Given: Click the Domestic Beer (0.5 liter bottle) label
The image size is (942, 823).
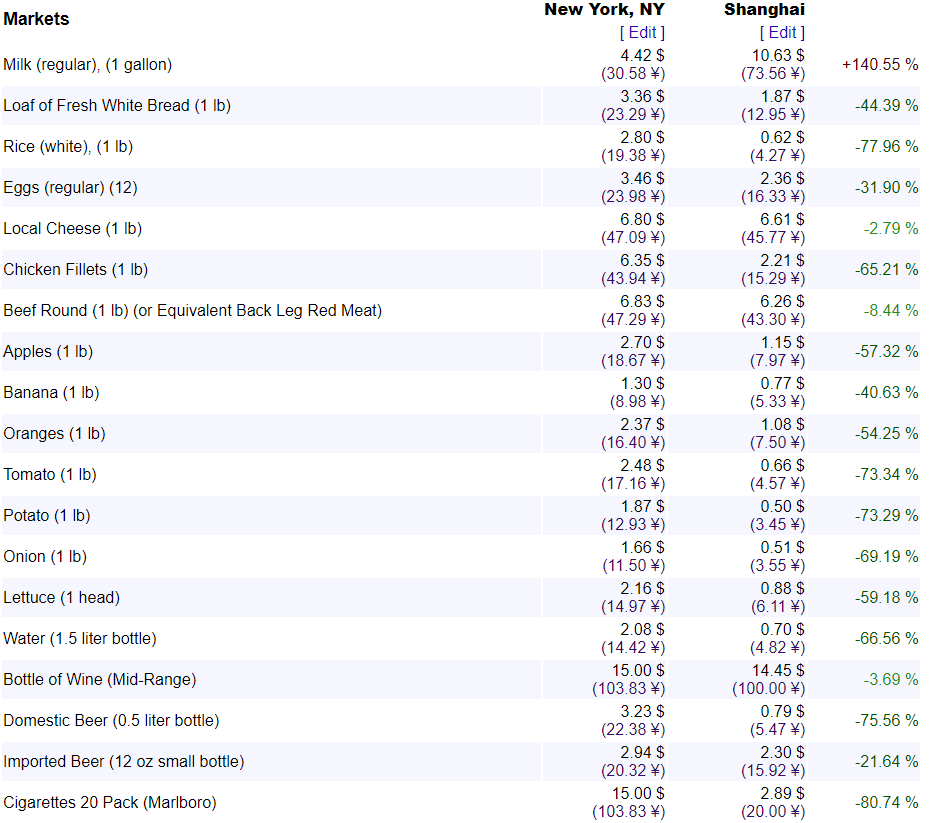Looking at the screenshot, I should (x=111, y=721).
